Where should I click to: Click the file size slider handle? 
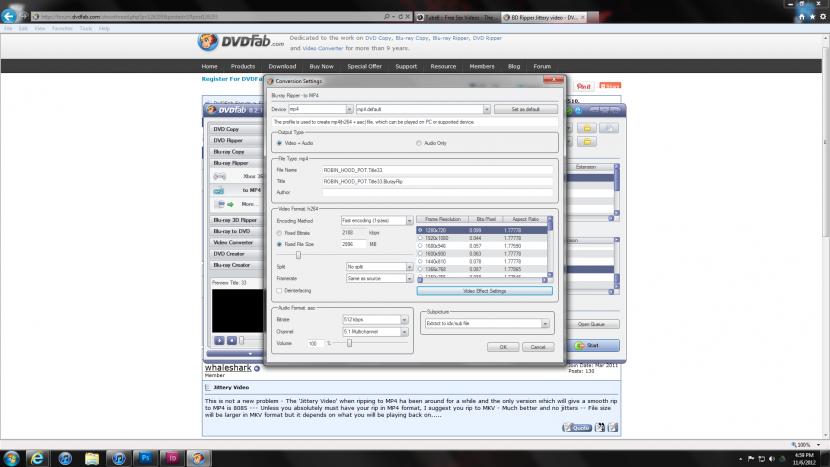pyautogui.click(x=299, y=255)
